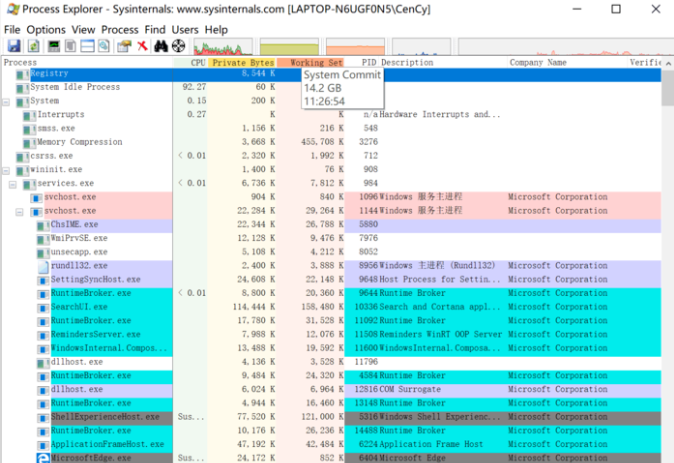Click the 114,444 K private bytes value
This screenshot has height=463, width=674.
pyautogui.click(x=254, y=307)
